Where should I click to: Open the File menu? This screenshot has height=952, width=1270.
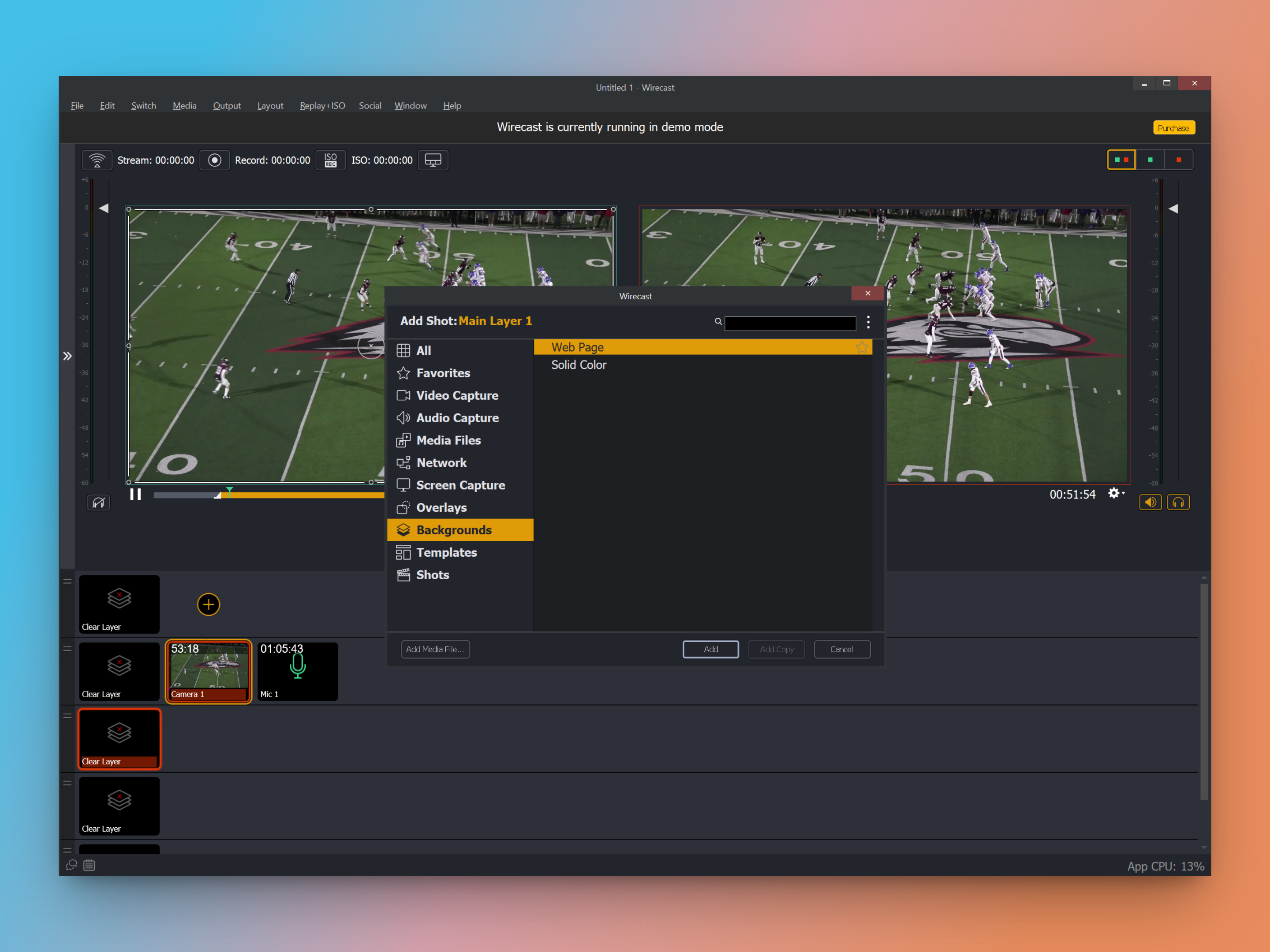[x=77, y=106]
